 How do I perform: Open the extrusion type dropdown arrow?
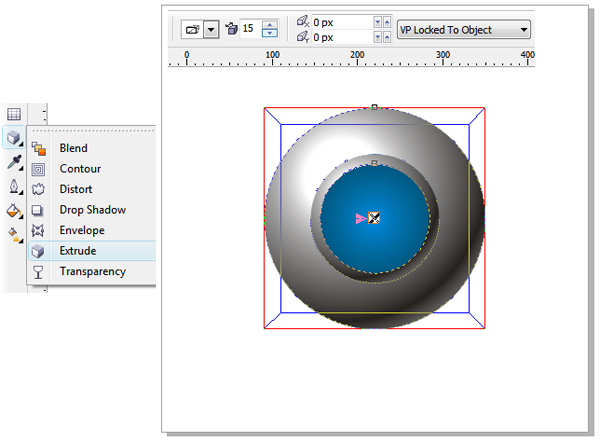(x=211, y=29)
